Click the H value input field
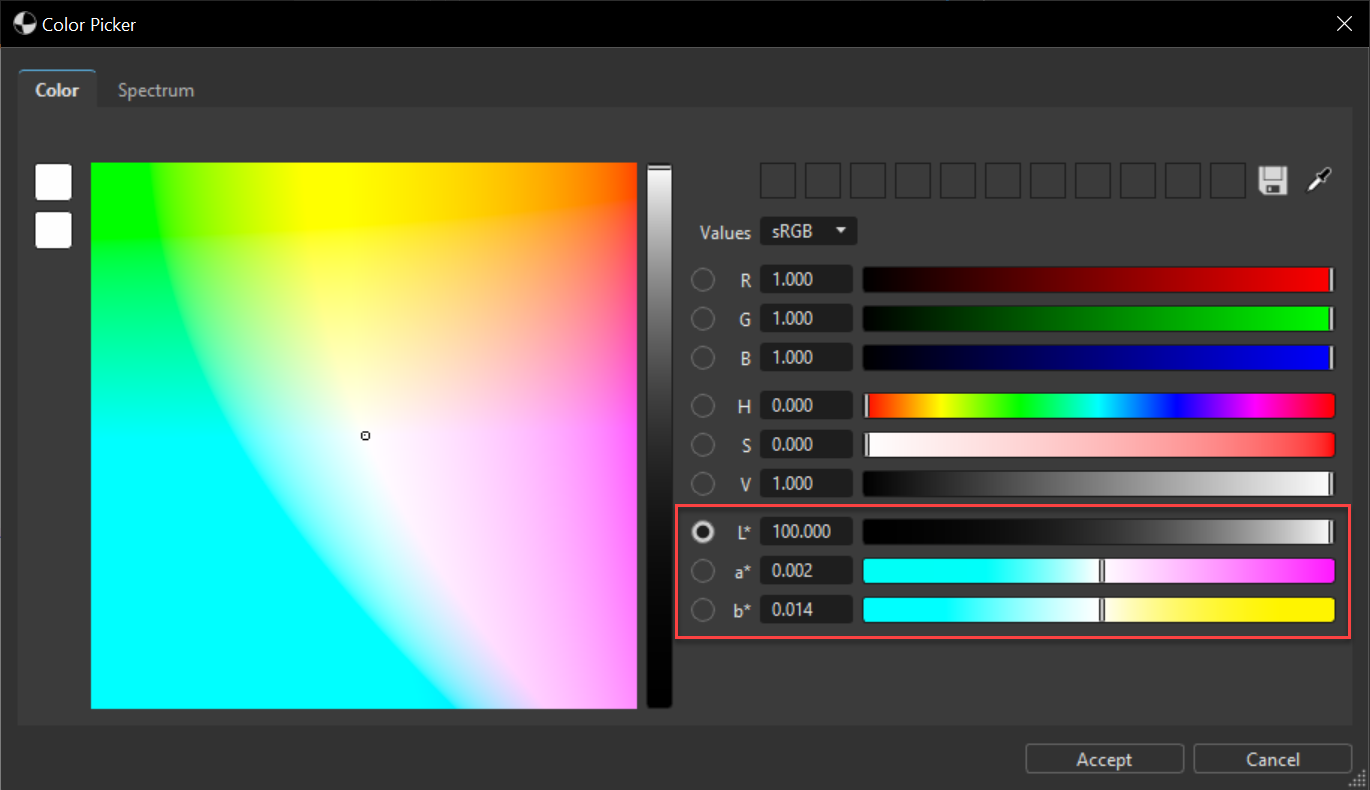 806,405
